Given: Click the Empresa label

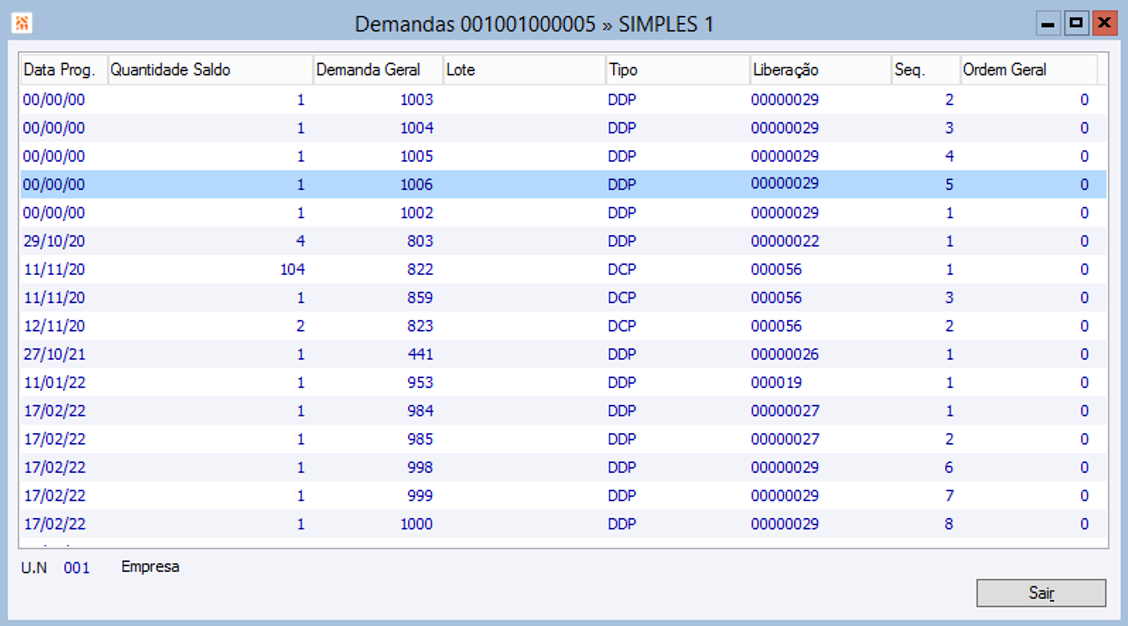Looking at the screenshot, I should coord(150,567).
